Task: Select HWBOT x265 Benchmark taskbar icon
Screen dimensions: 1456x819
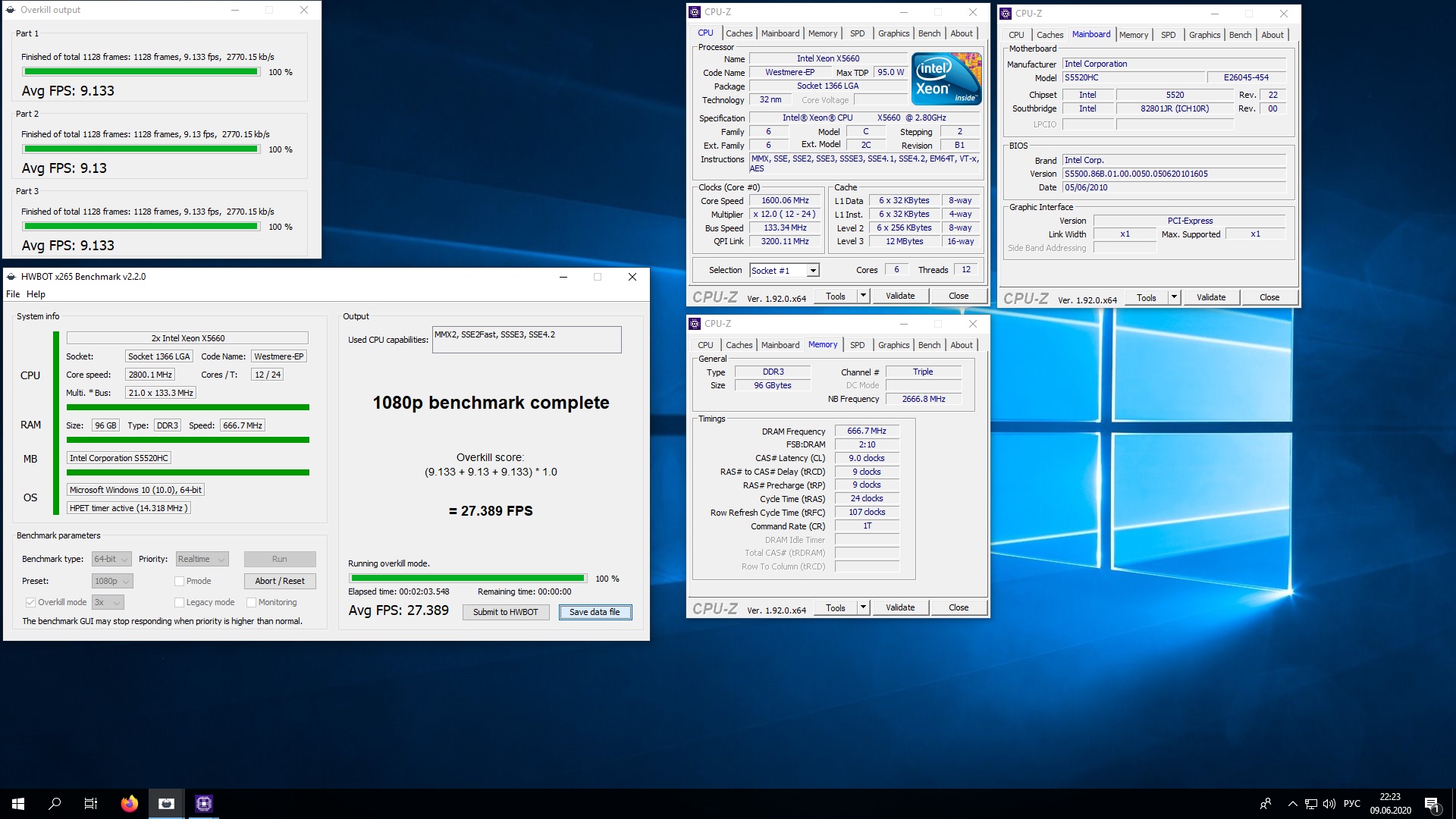Action: click(167, 804)
